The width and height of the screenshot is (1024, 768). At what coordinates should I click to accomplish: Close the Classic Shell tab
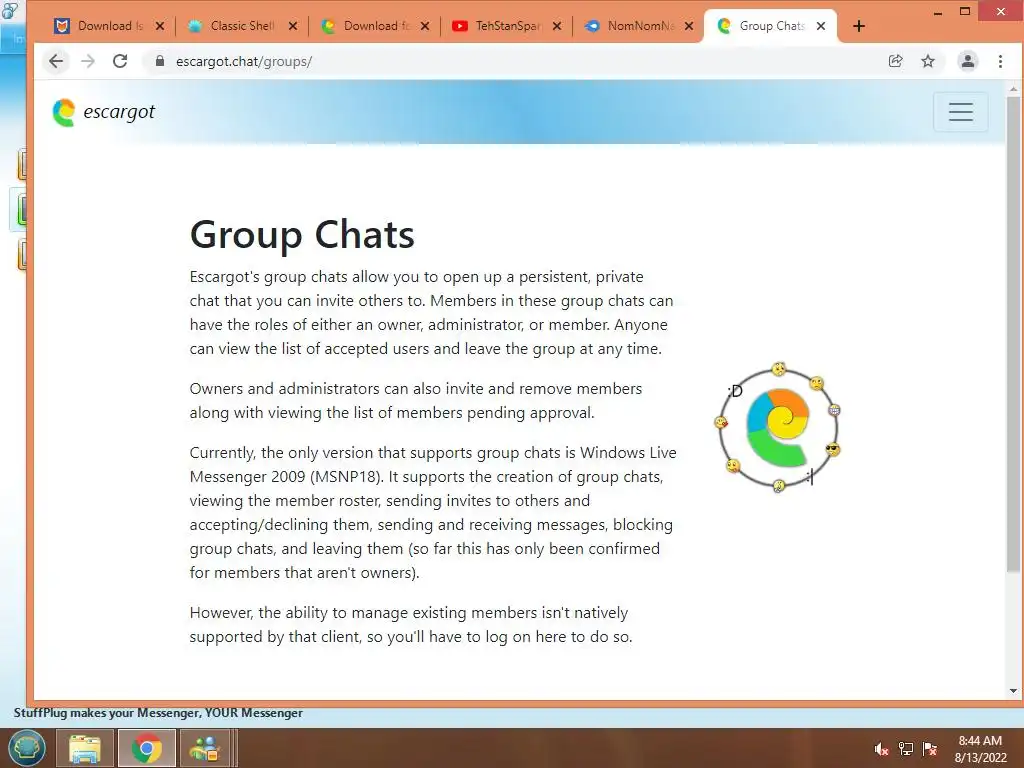click(293, 26)
